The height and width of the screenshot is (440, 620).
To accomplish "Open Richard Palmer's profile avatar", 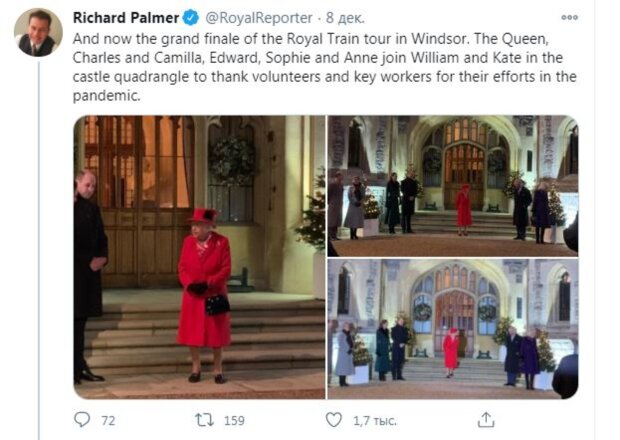I will click(38, 32).
